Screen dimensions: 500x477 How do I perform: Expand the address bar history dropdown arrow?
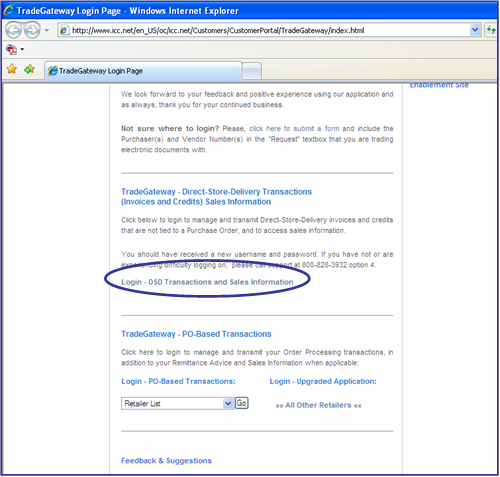[x=475, y=30]
